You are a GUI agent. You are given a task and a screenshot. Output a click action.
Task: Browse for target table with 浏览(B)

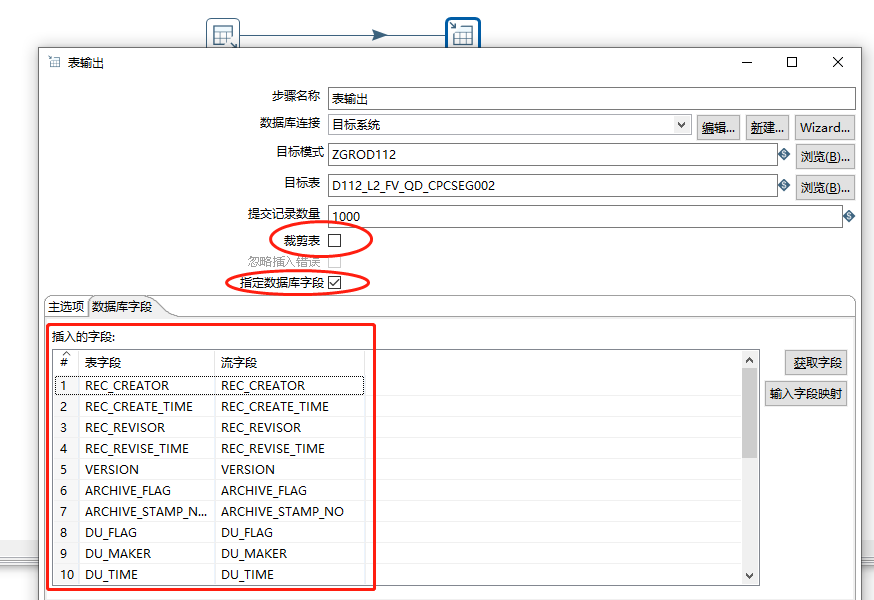coord(825,187)
